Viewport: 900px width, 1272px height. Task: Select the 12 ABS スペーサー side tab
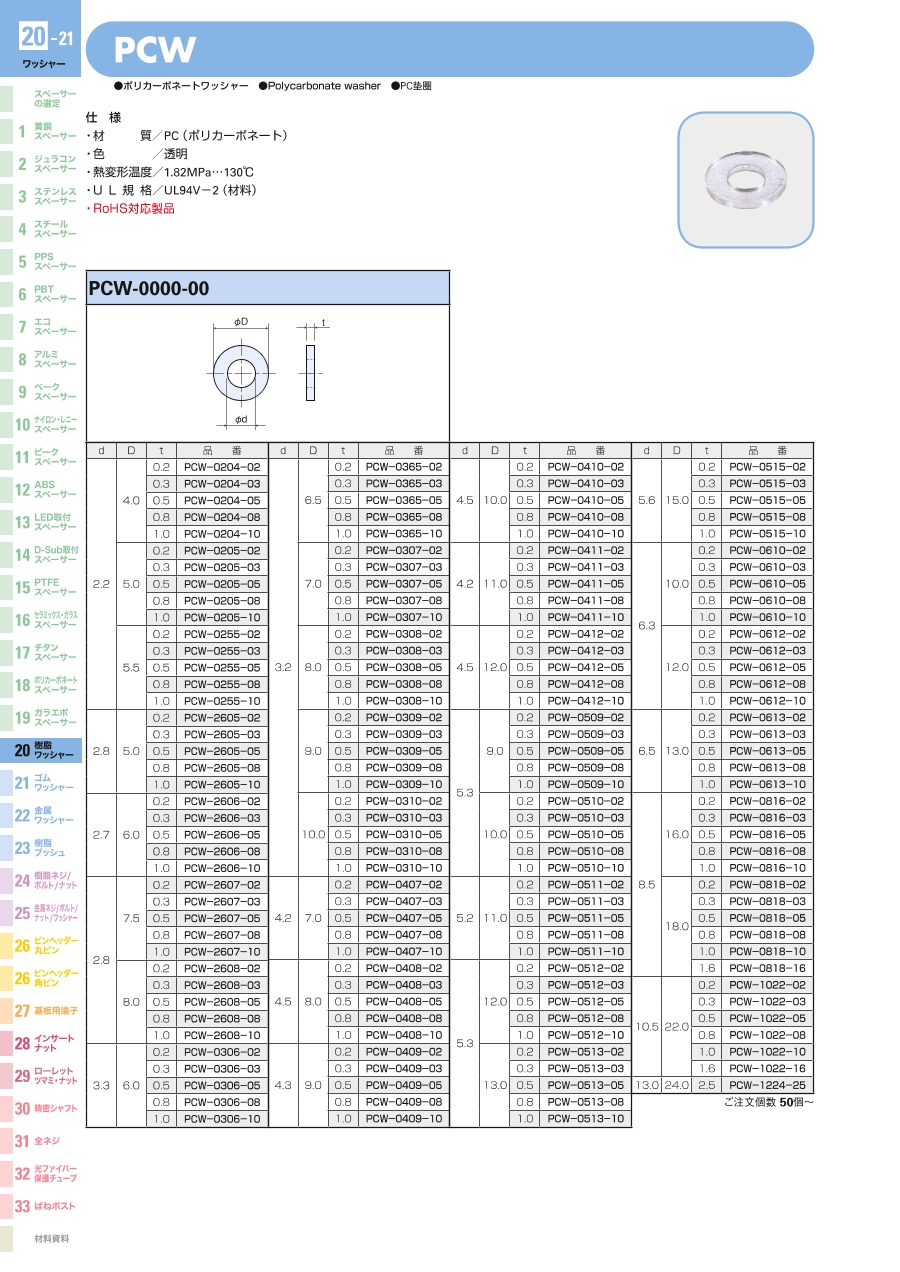click(40, 489)
